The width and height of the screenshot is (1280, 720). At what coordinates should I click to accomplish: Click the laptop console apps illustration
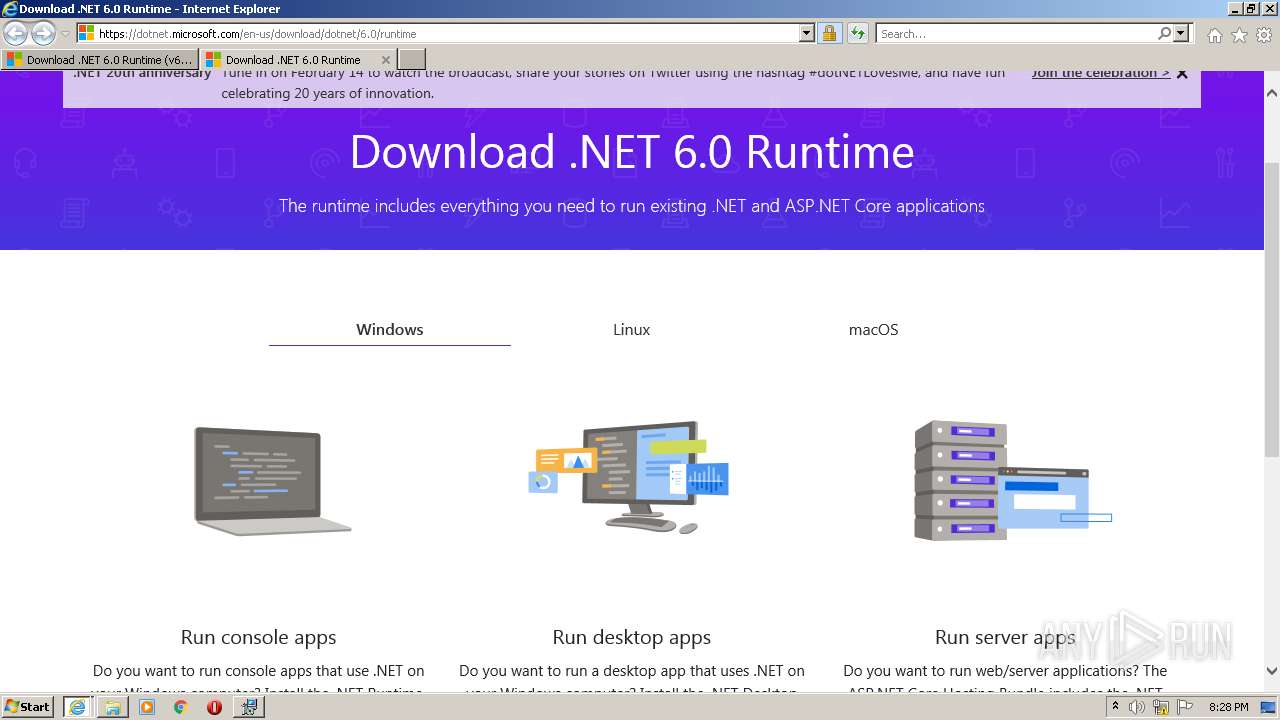pos(272,481)
